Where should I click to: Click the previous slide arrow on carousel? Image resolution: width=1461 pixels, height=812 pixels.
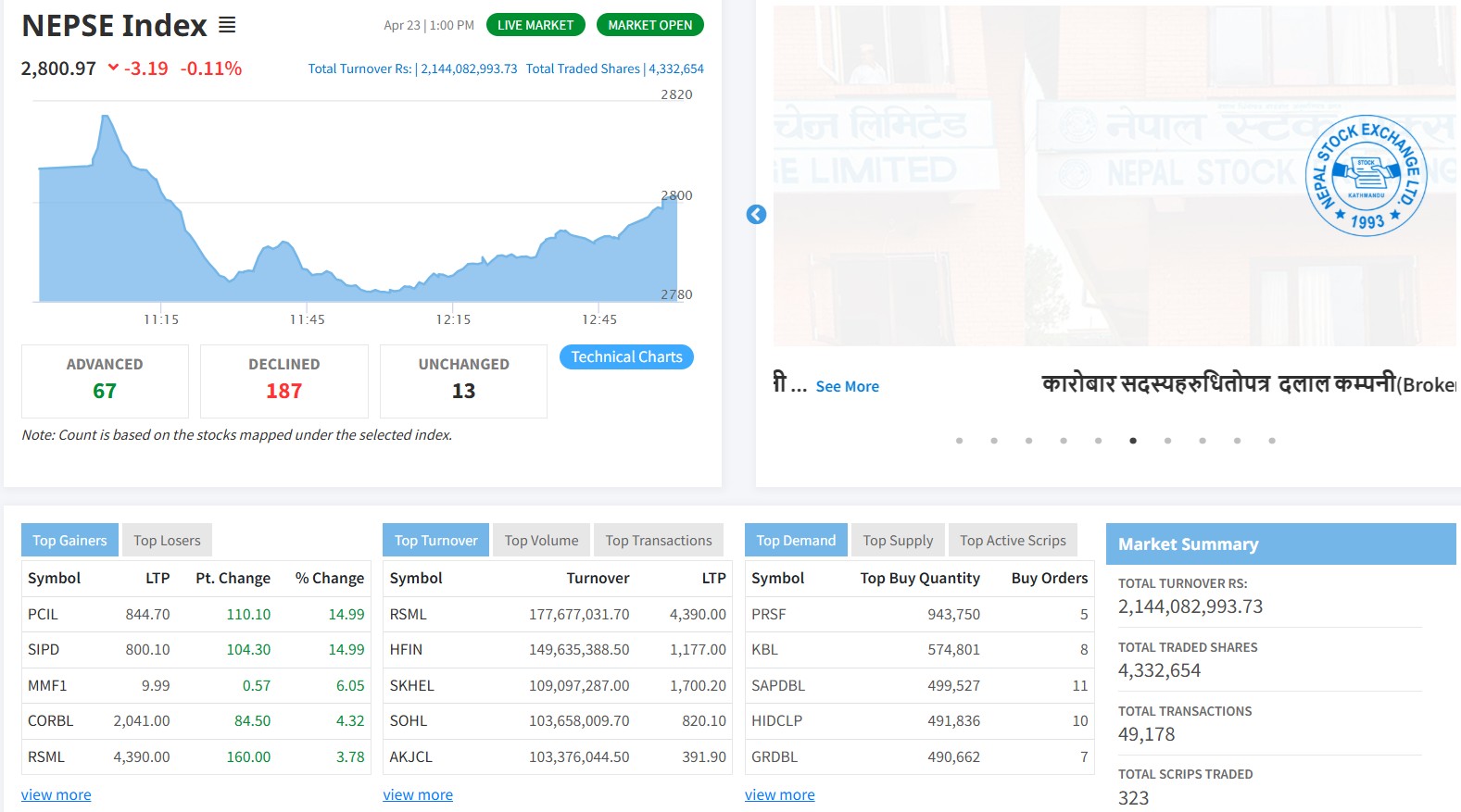756,215
